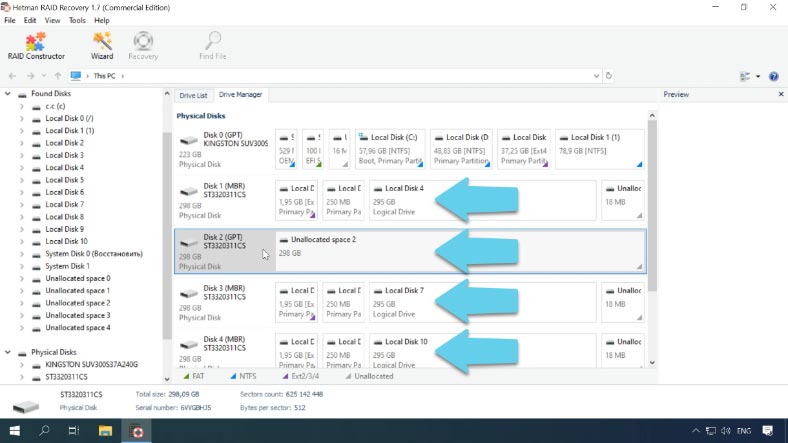
Task: Open the notification center icon
Action: click(x=767, y=431)
